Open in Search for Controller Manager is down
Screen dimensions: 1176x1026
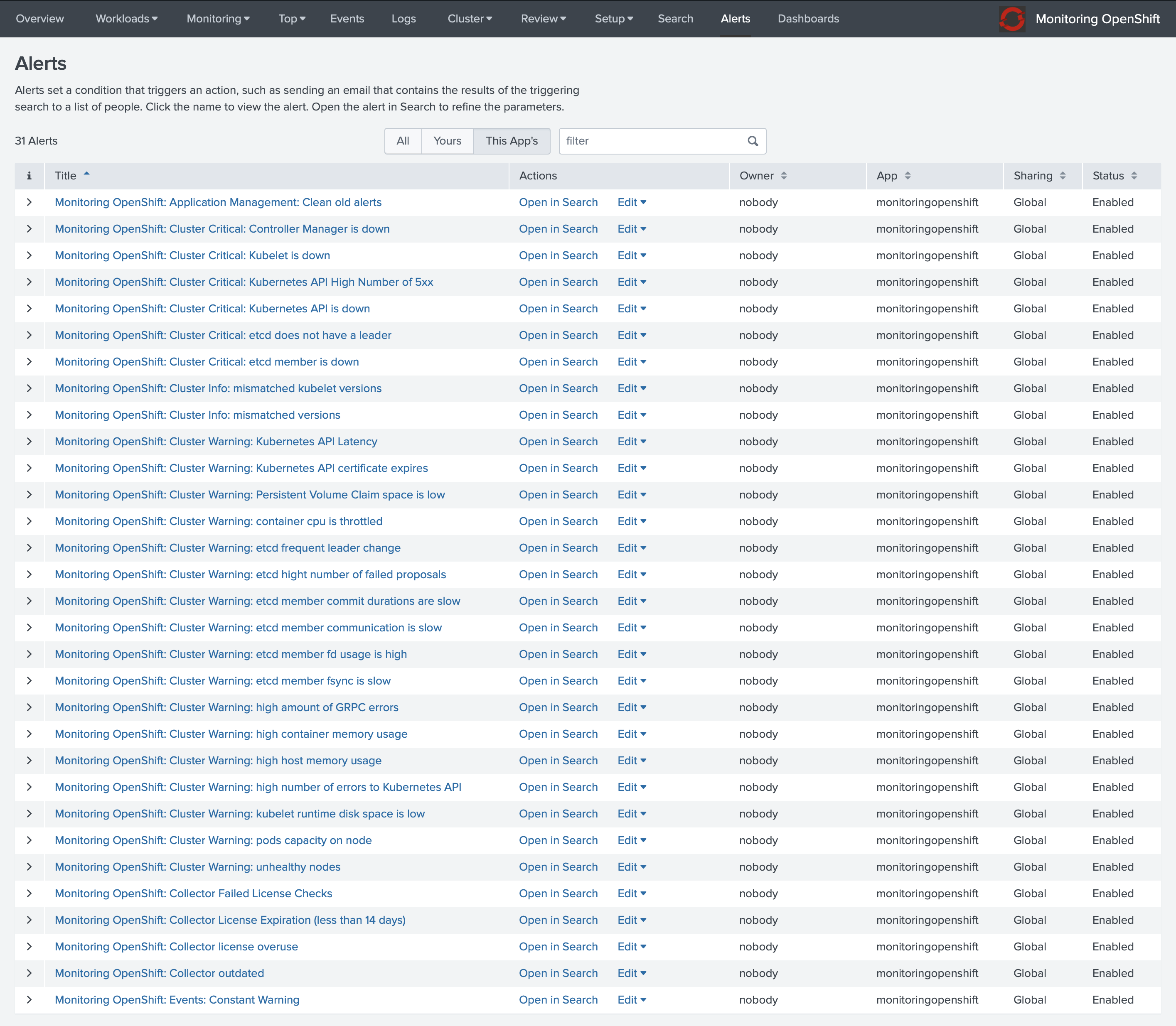click(x=558, y=229)
